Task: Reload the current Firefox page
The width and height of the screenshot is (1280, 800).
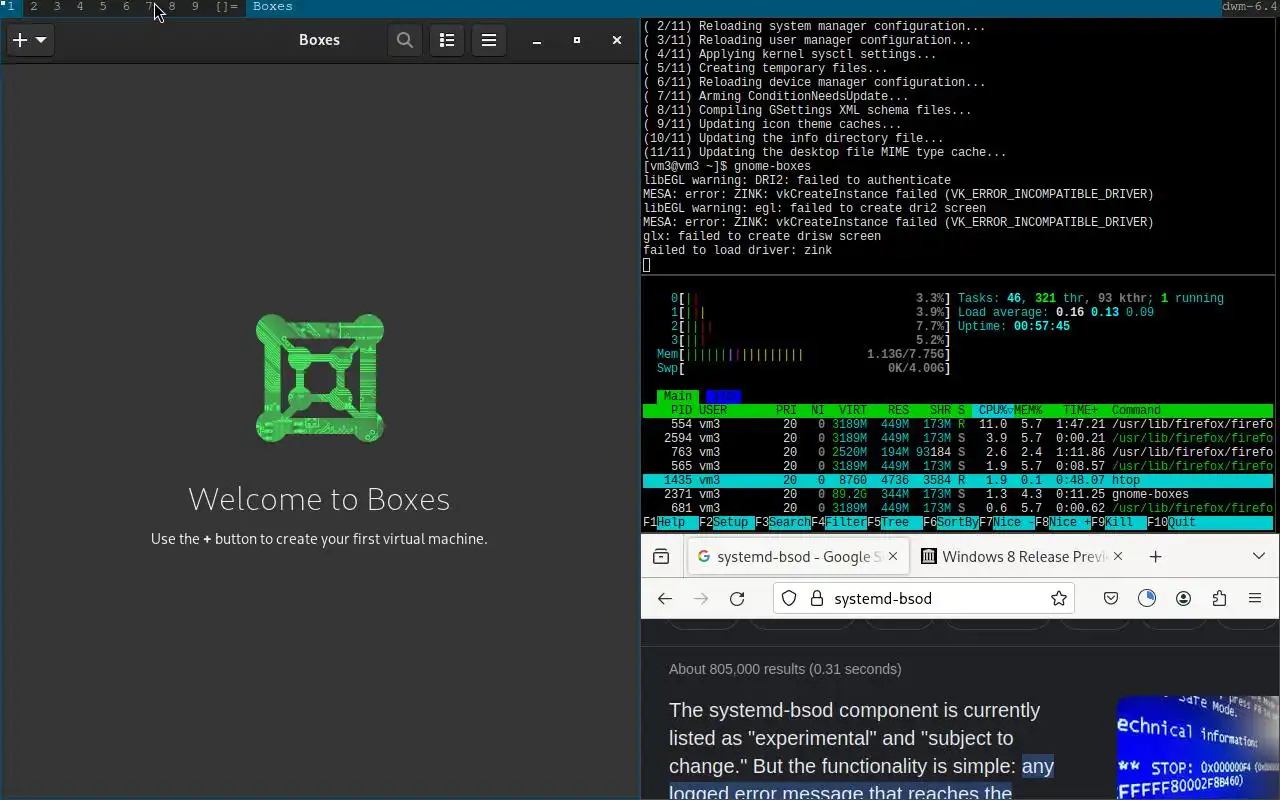Action: tap(737, 598)
